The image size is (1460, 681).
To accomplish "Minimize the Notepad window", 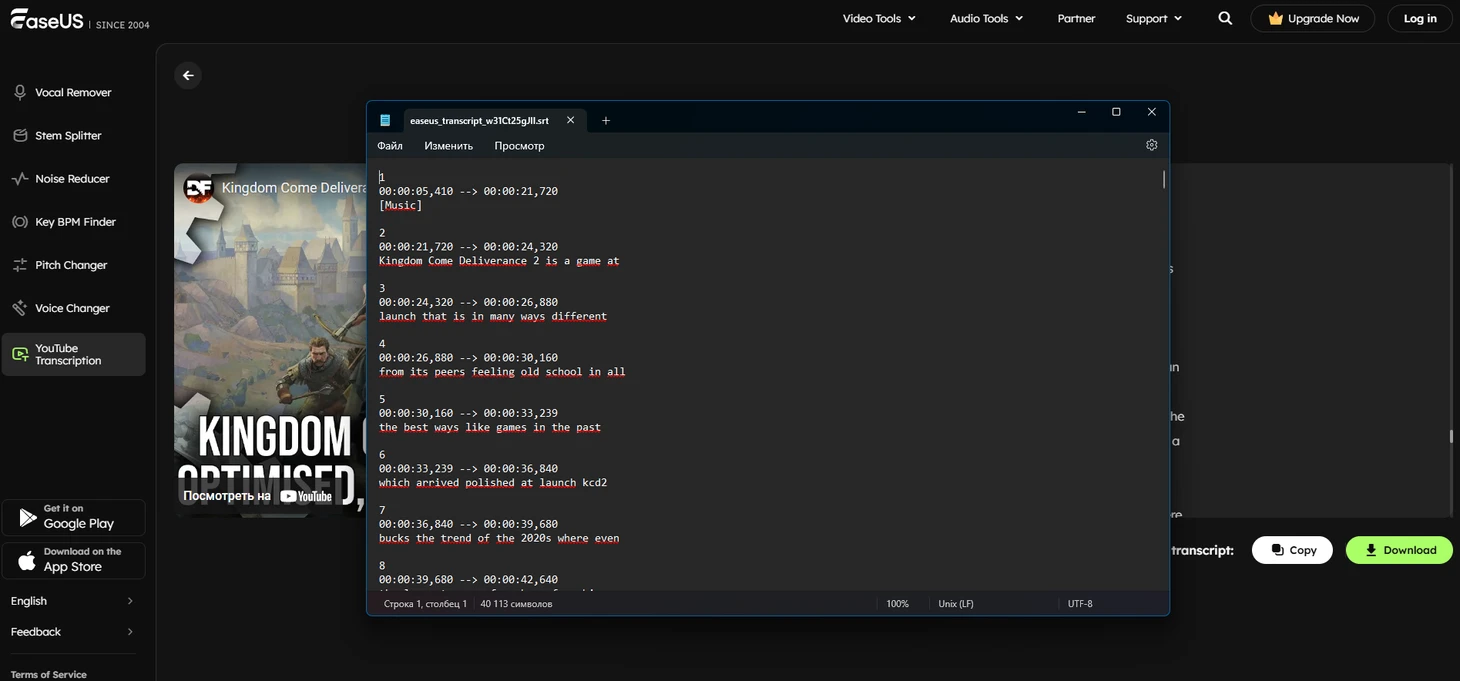I will tap(1081, 112).
